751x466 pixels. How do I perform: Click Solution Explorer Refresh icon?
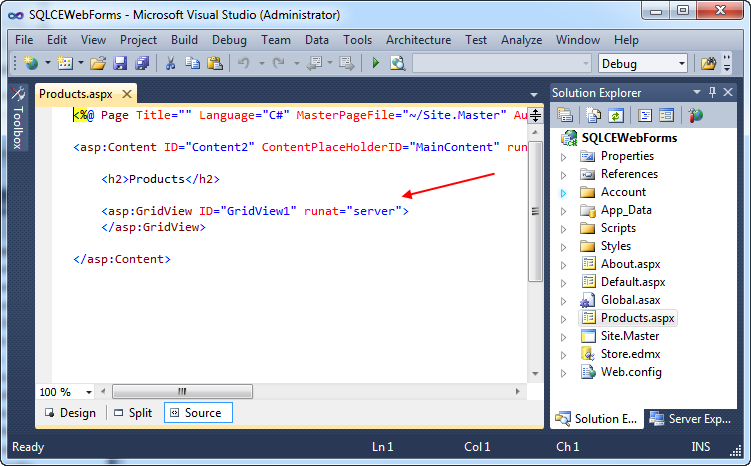(616, 115)
